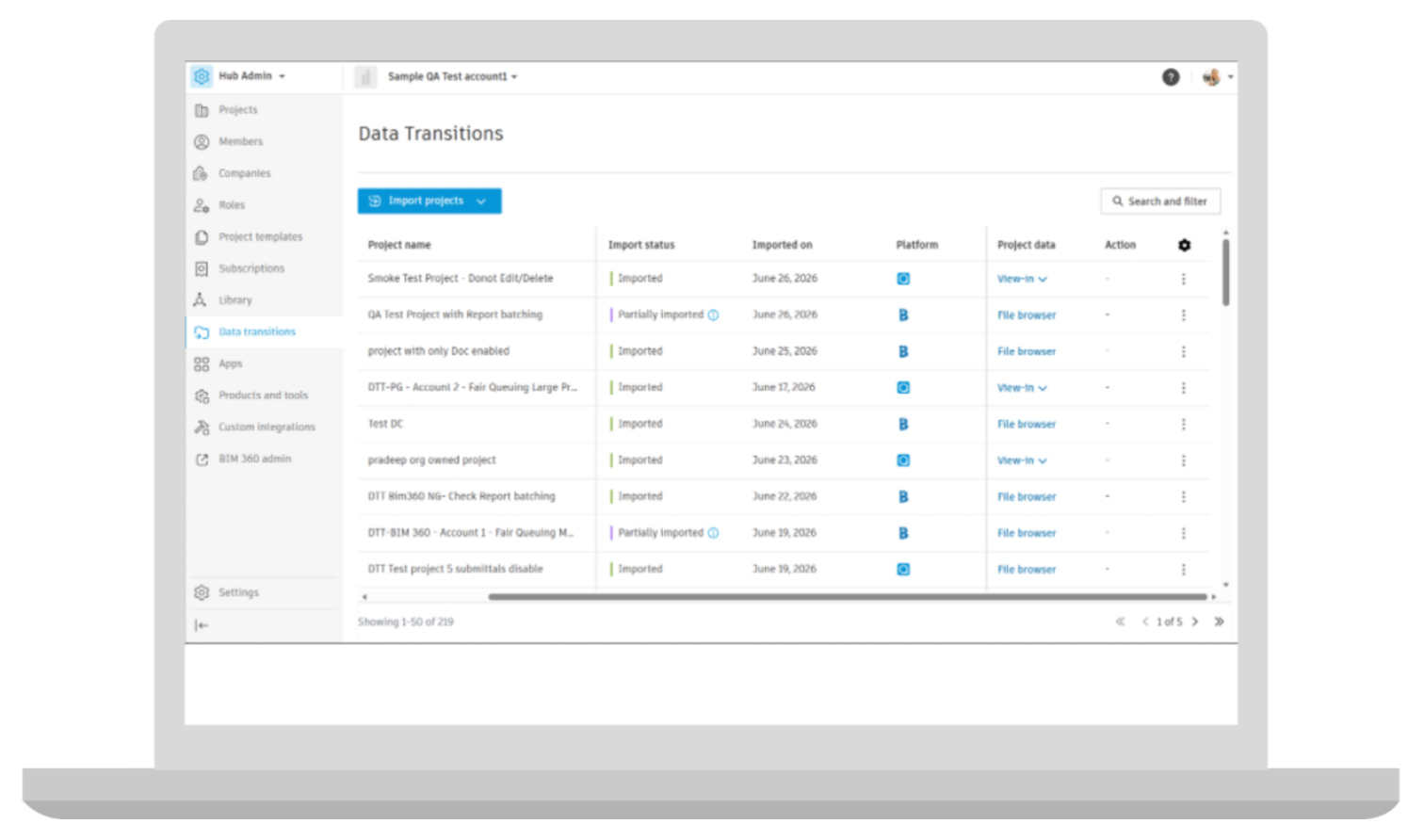This screenshot has height=840, width=1424.
Task: Click the platform icon for Smoke Test Project
Action: click(903, 279)
